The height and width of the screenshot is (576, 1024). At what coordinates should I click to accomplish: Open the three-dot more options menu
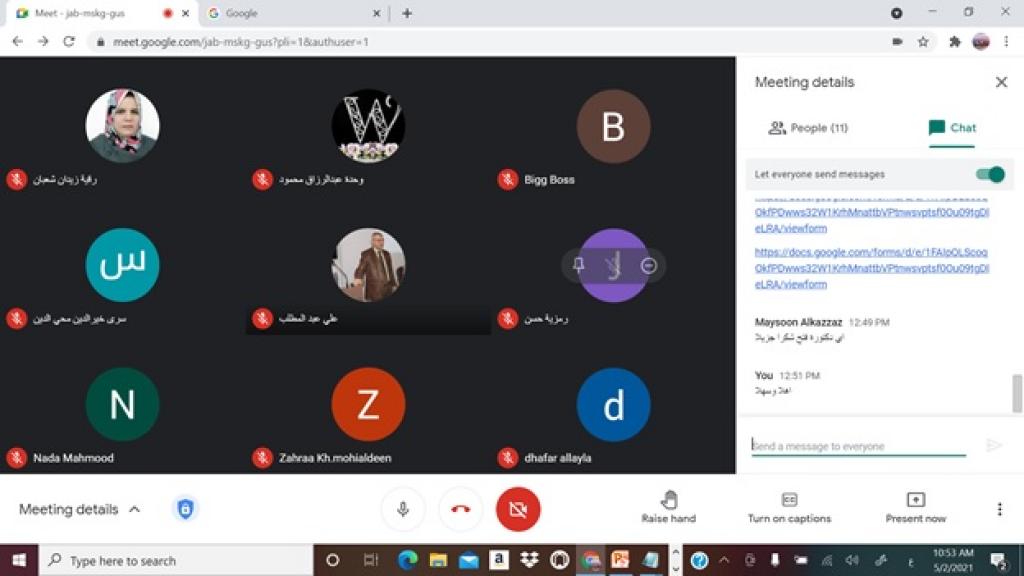tap(999, 509)
